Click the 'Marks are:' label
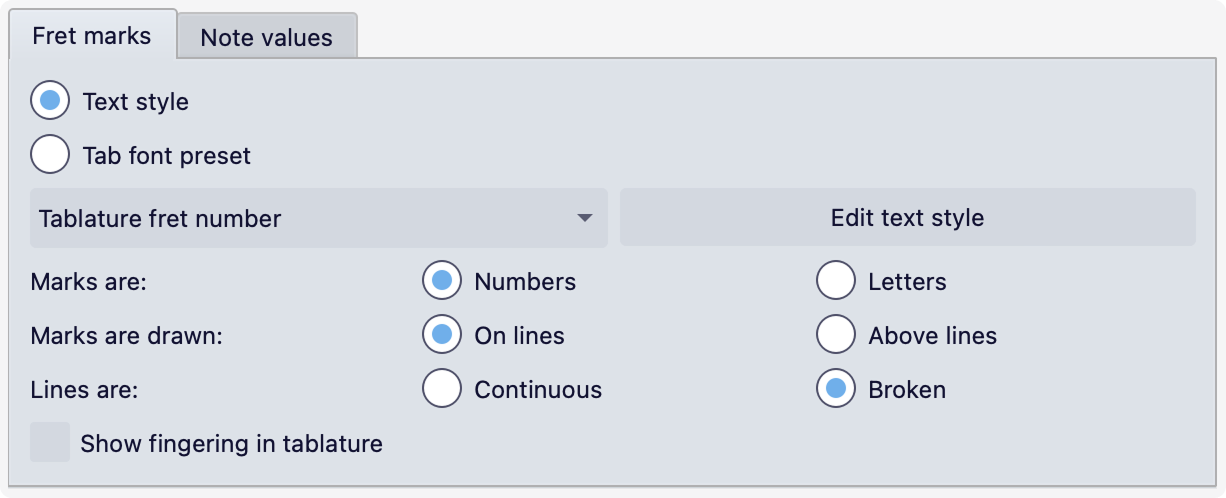Image resolution: width=1226 pixels, height=498 pixels. 89,282
